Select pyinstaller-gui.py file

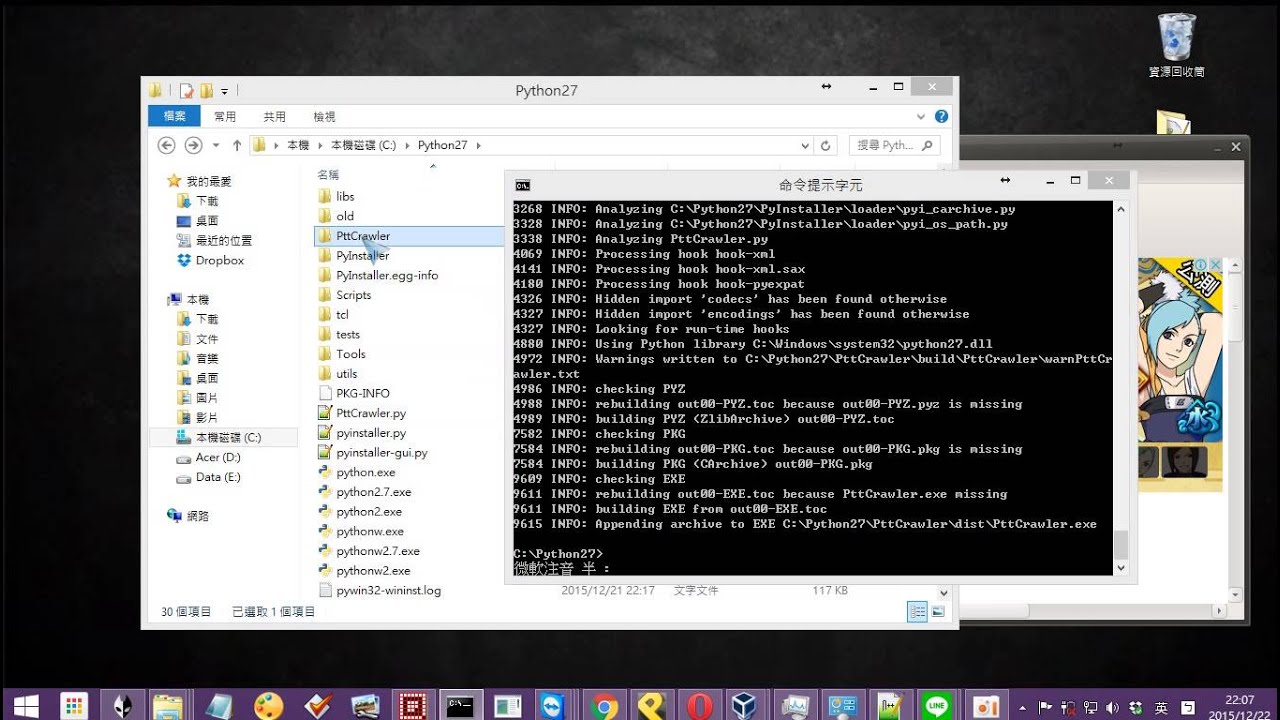click(373, 452)
